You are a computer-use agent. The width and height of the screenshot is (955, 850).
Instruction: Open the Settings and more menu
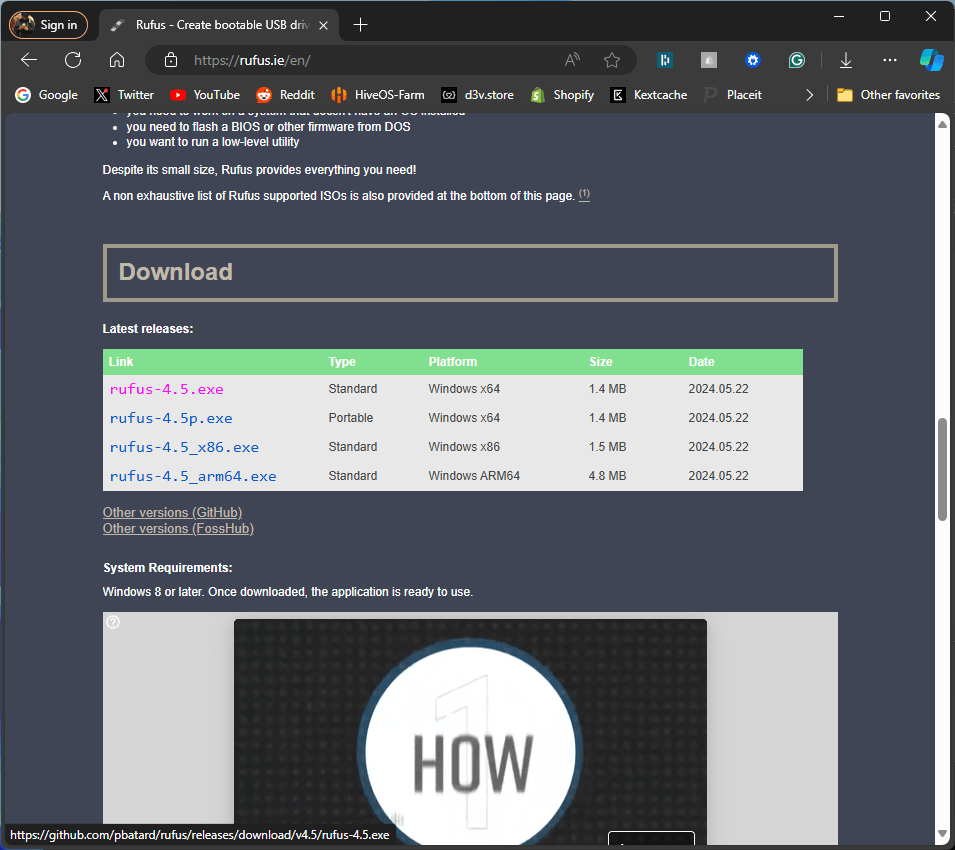pos(889,60)
